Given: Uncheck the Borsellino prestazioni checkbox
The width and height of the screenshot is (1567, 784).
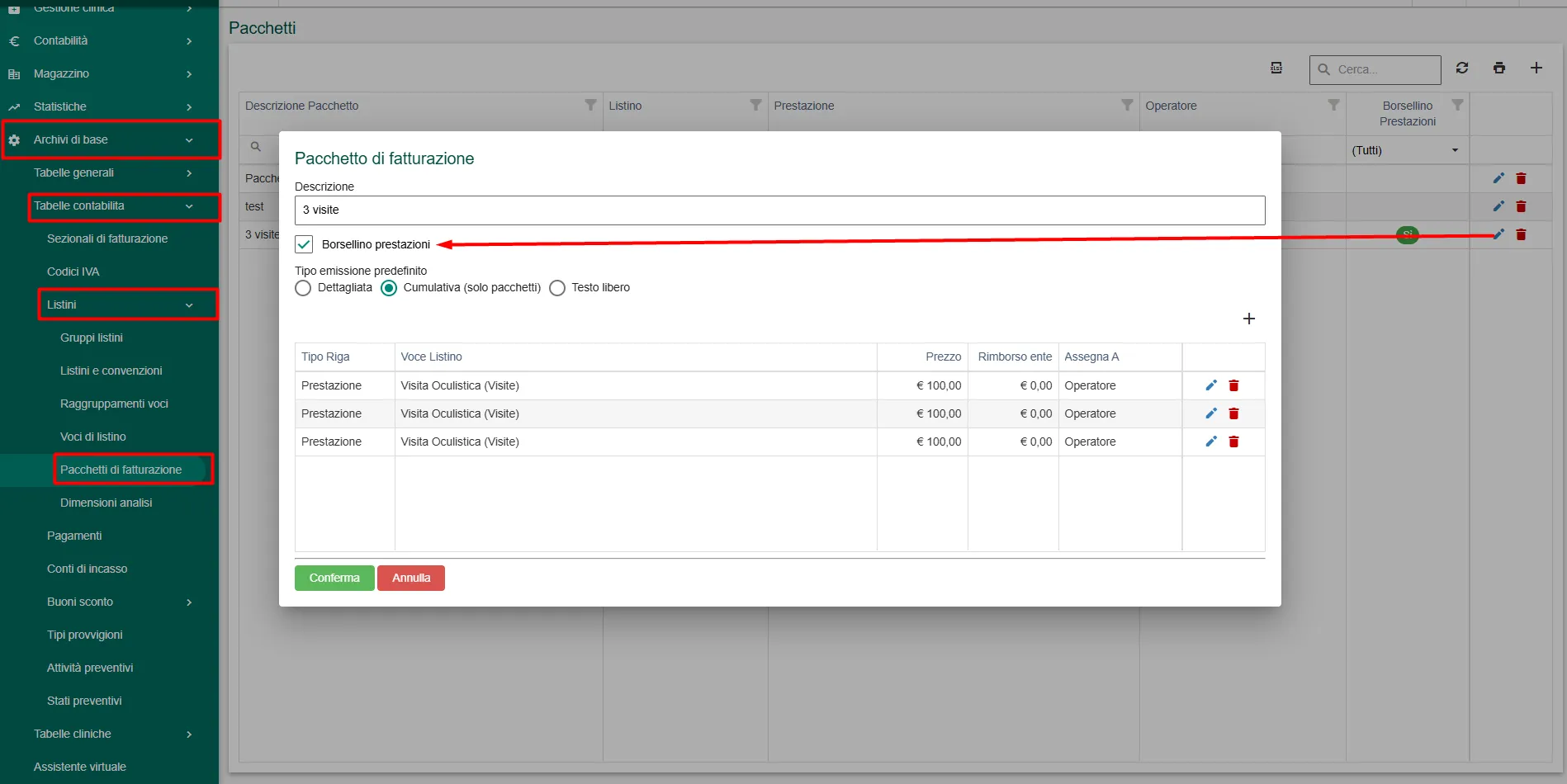Looking at the screenshot, I should [304, 244].
